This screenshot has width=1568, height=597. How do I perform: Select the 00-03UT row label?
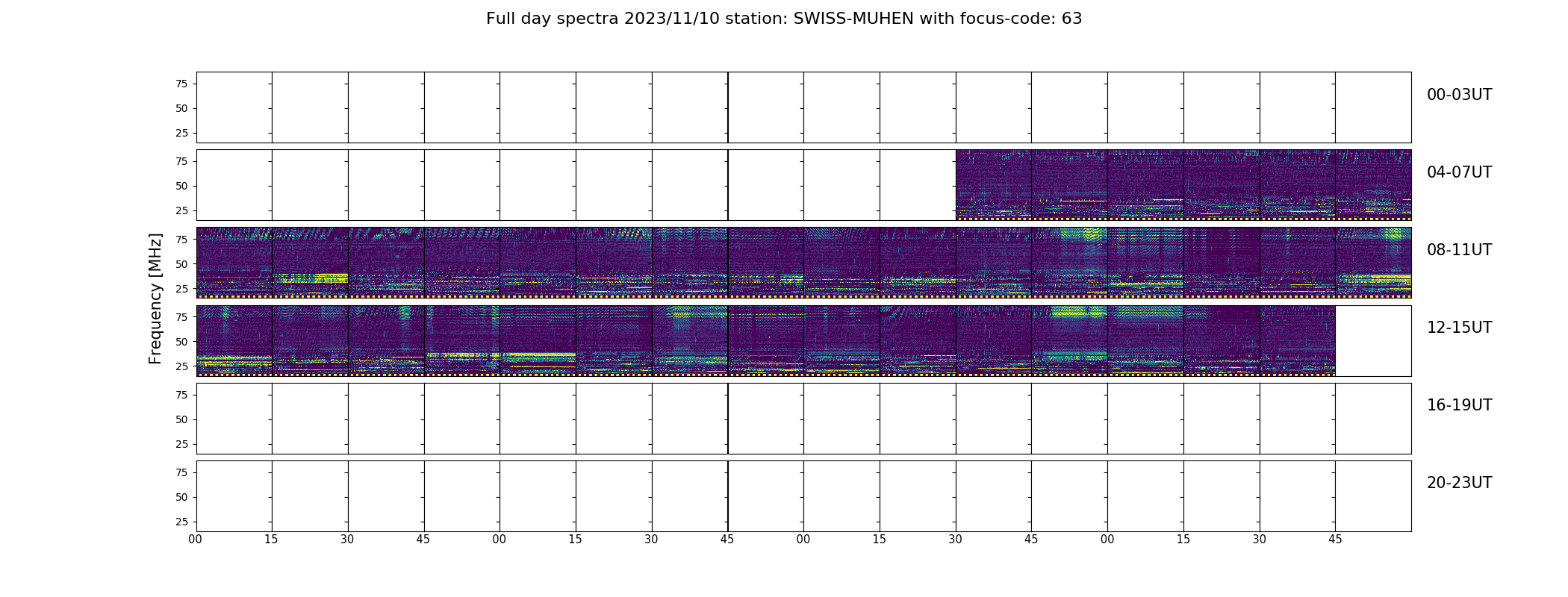1459,95
